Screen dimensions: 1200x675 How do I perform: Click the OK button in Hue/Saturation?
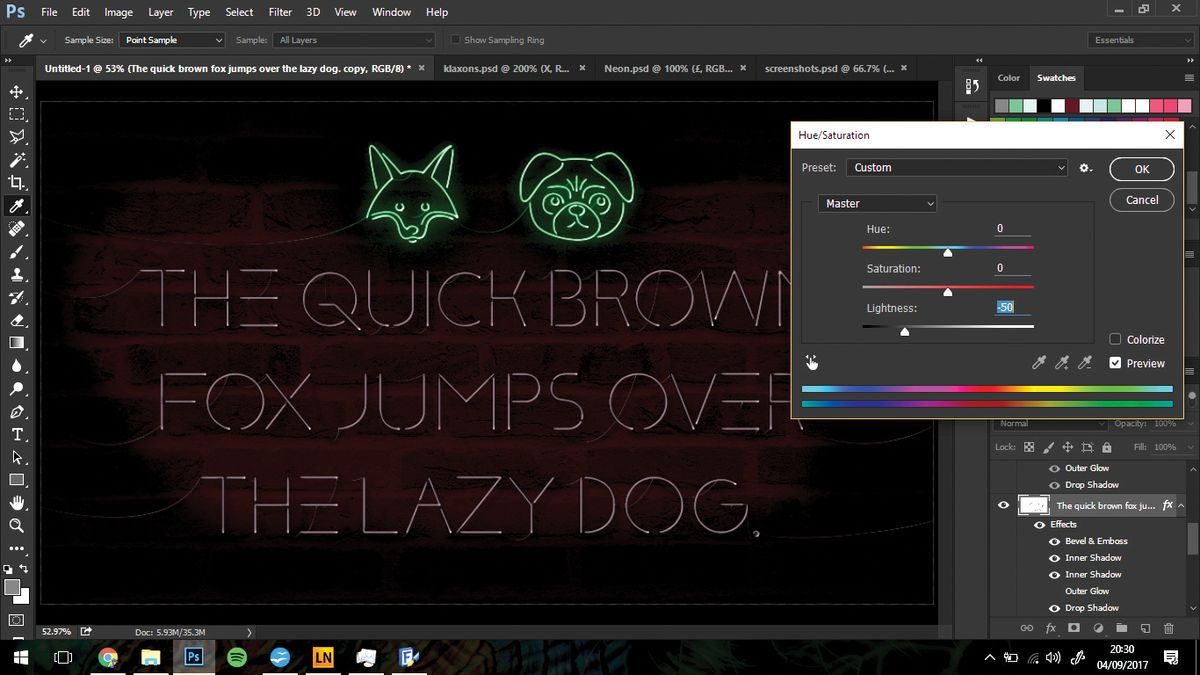pyautogui.click(x=1141, y=168)
